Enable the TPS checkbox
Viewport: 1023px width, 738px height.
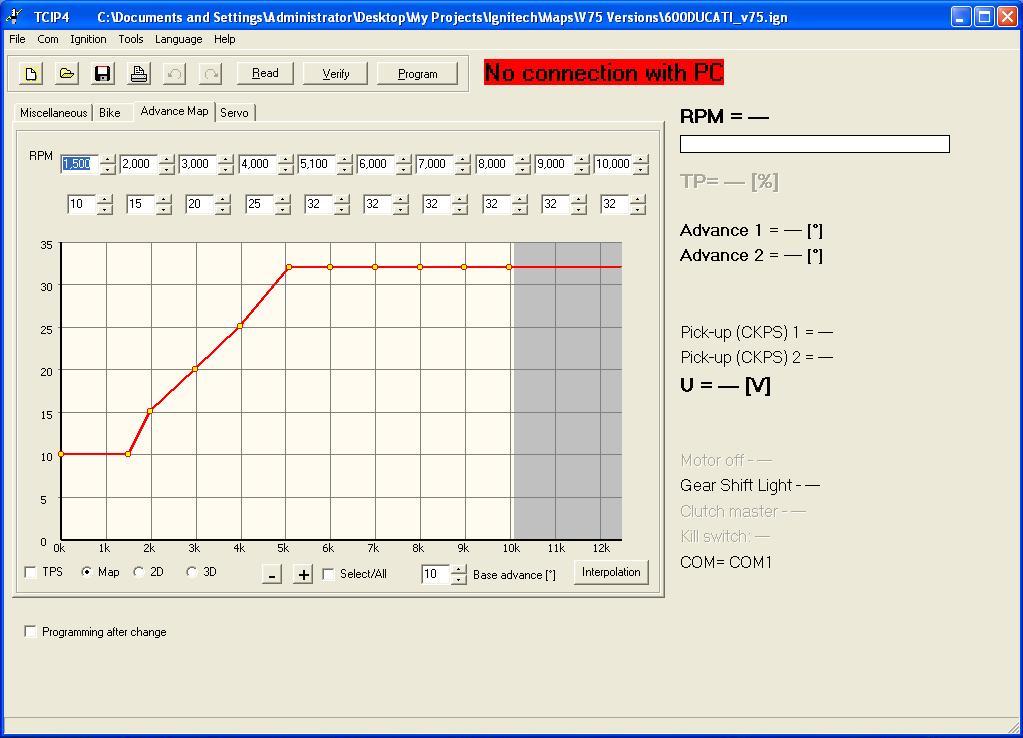(x=31, y=572)
